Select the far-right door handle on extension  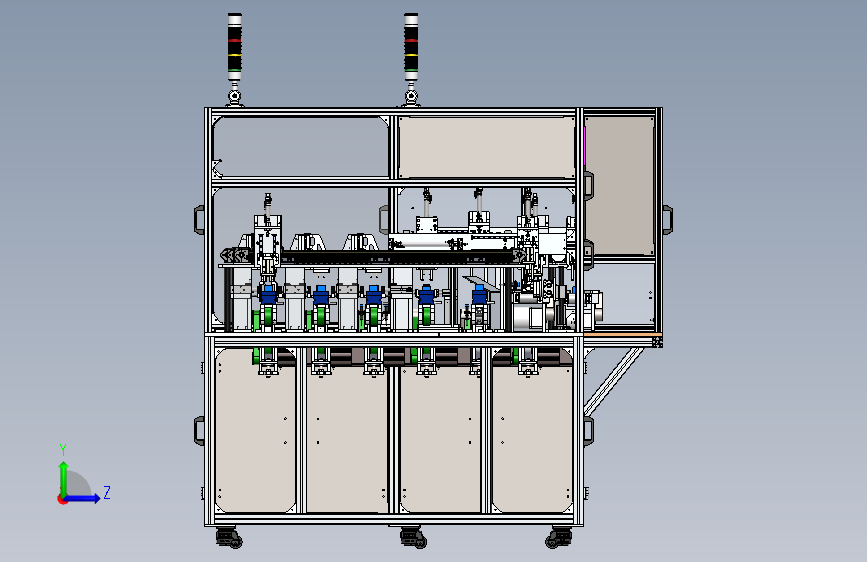tap(668, 220)
